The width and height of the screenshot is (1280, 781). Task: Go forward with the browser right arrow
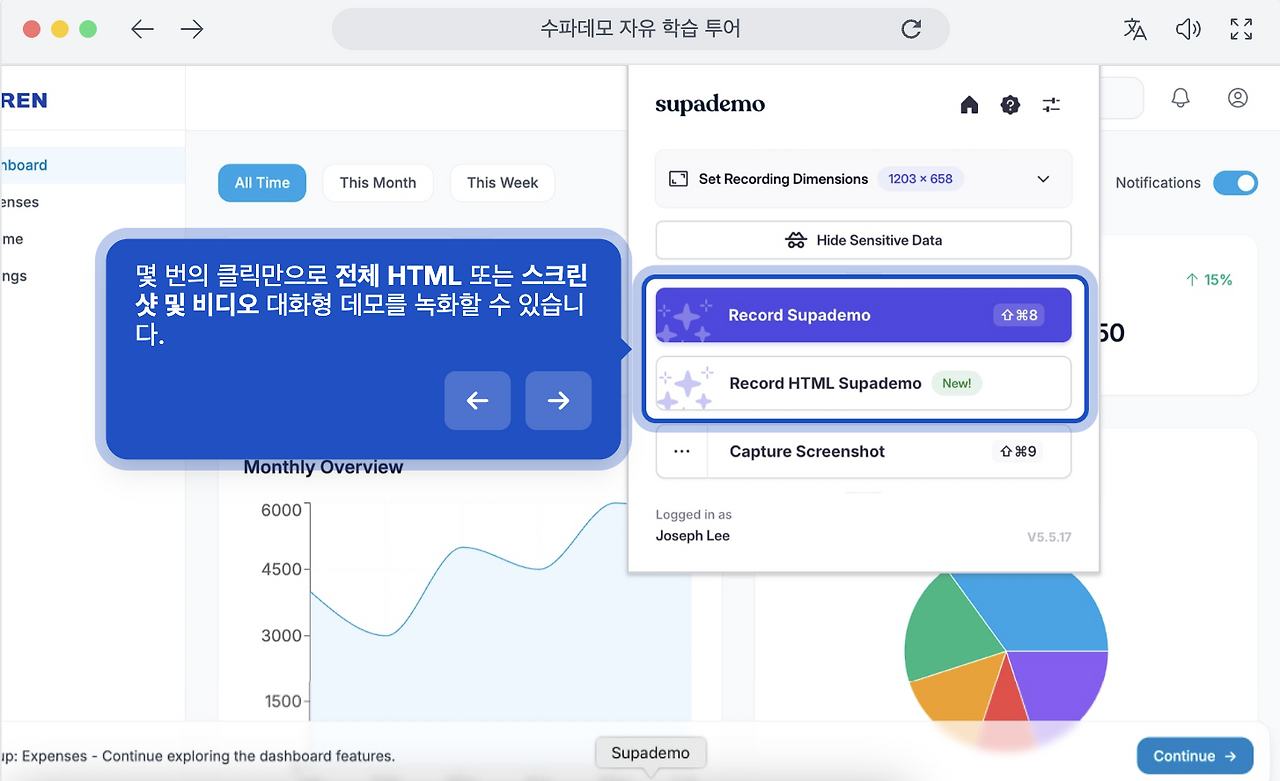tap(192, 29)
